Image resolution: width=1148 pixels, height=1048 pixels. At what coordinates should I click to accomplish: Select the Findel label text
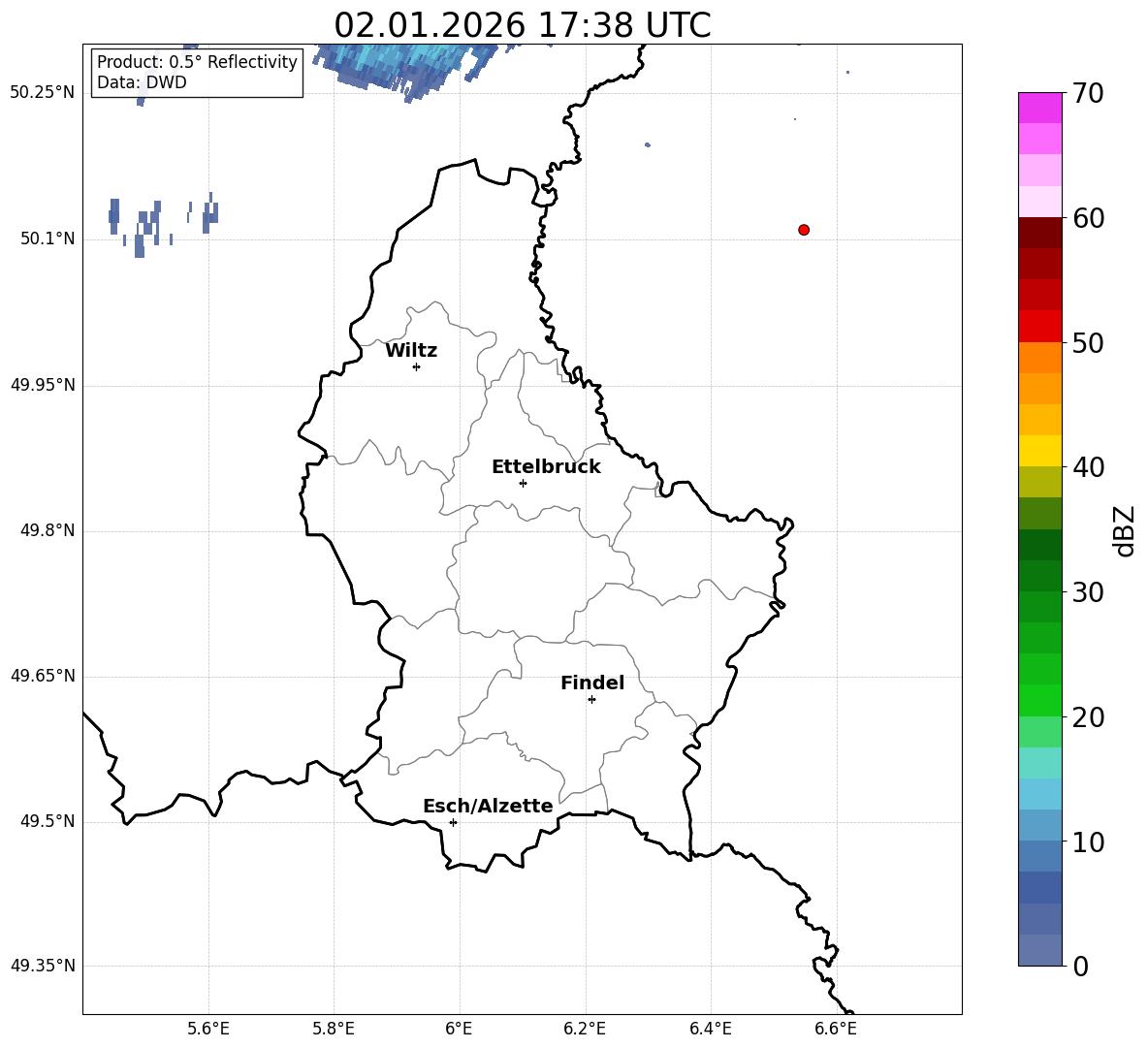(592, 683)
